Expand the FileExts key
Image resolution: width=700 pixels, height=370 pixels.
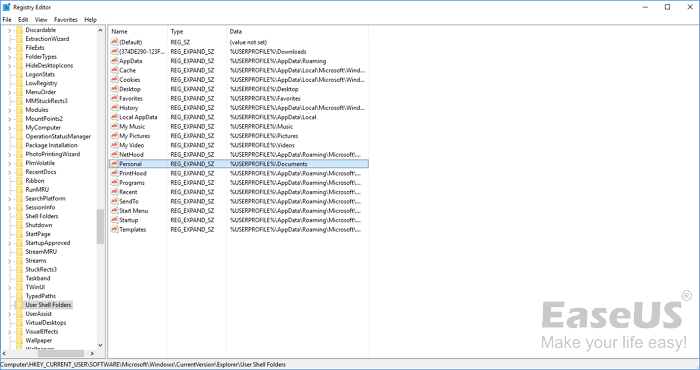(9, 48)
